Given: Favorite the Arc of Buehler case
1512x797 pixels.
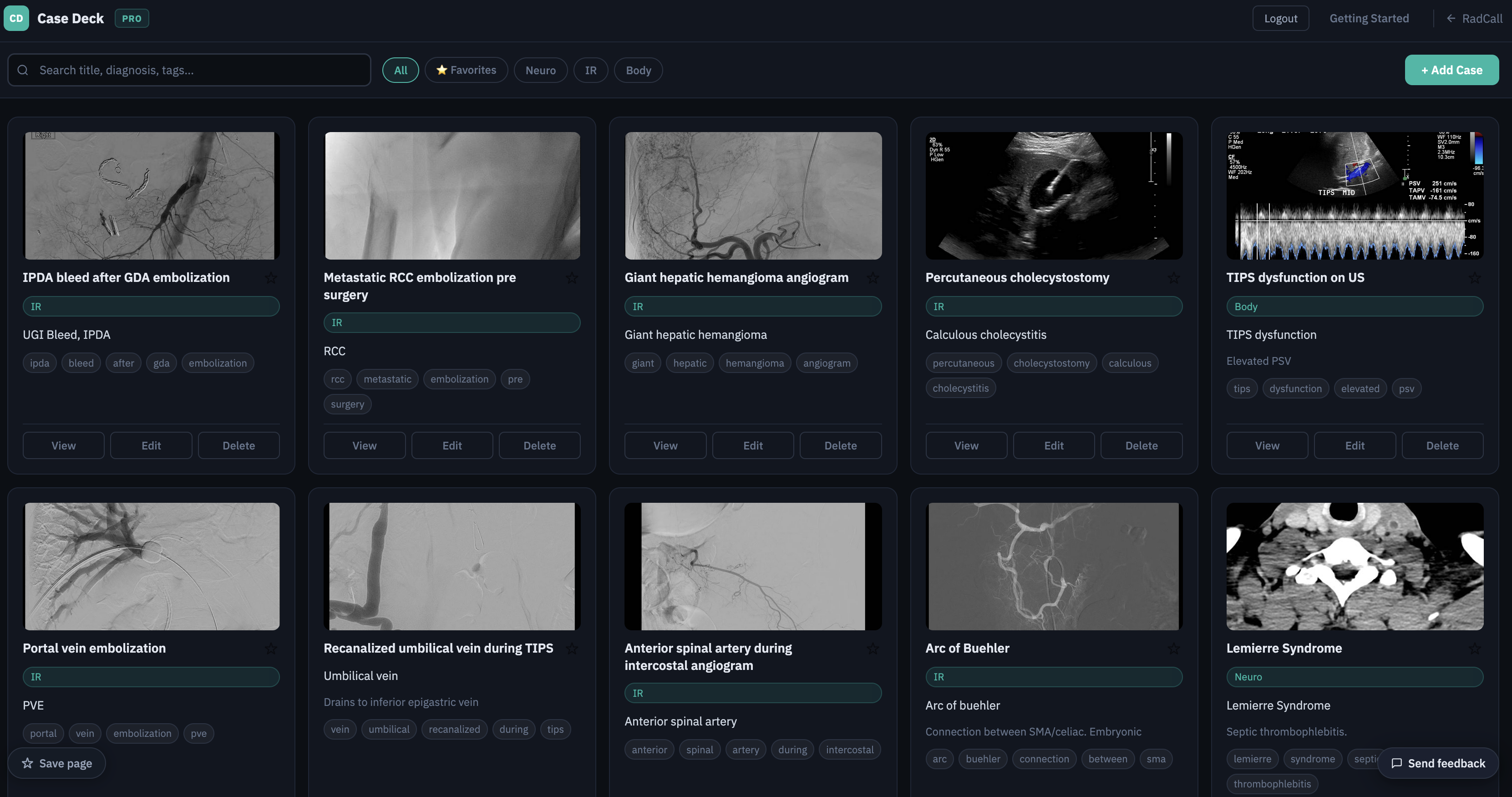Looking at the screenshot, I should (1174, 649).
